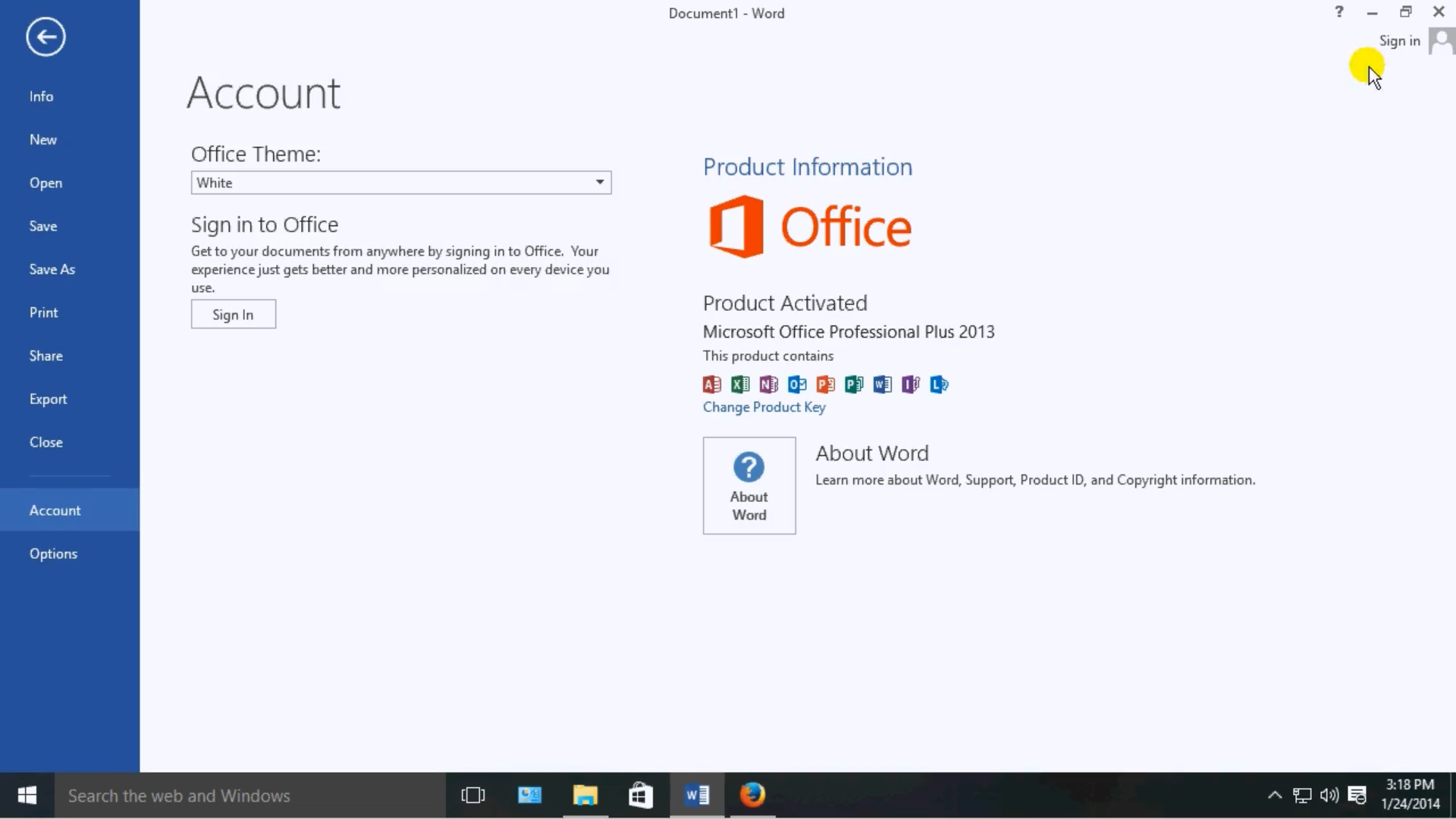
Task: Open the About Word dialog
Action: 749,485
